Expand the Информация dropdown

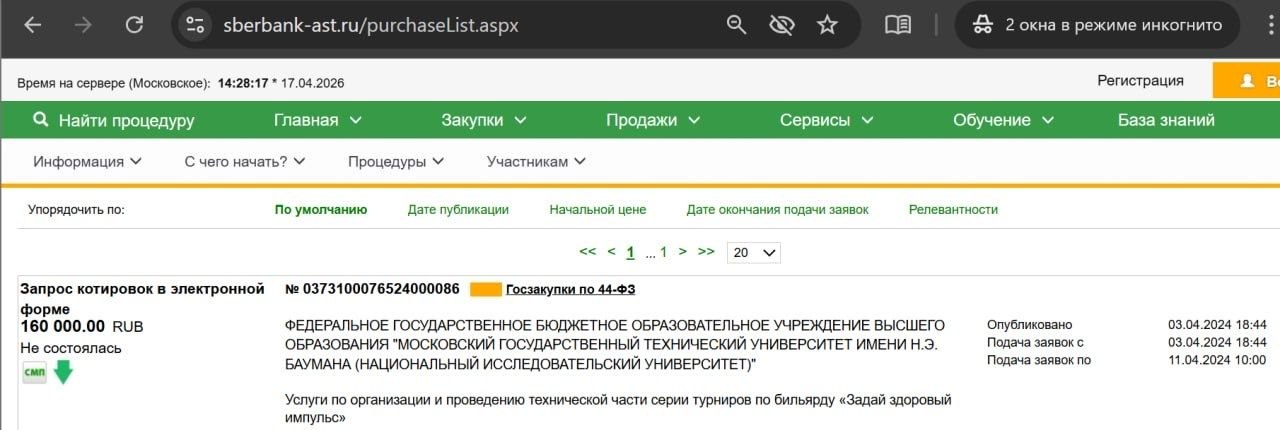click(88, 162)
